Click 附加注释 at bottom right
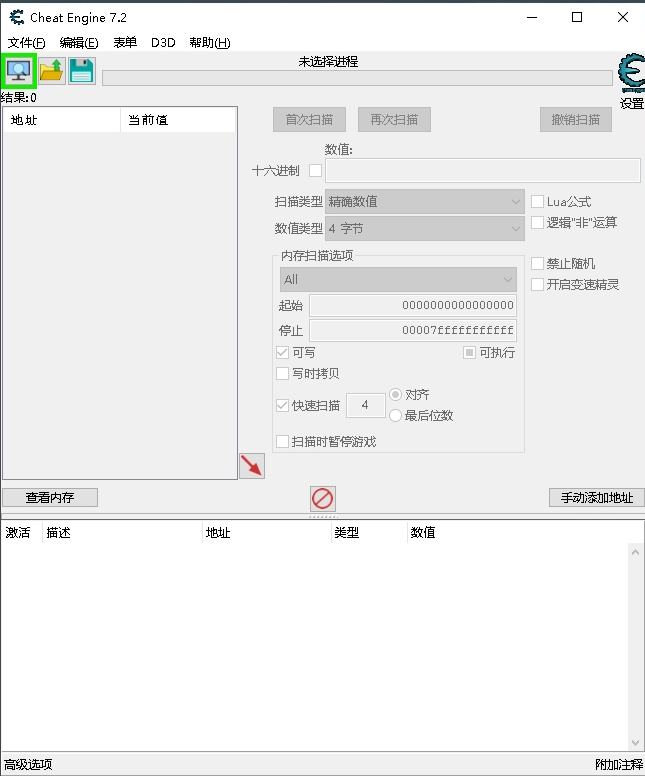The image size is (645, 776). point(619,765)
